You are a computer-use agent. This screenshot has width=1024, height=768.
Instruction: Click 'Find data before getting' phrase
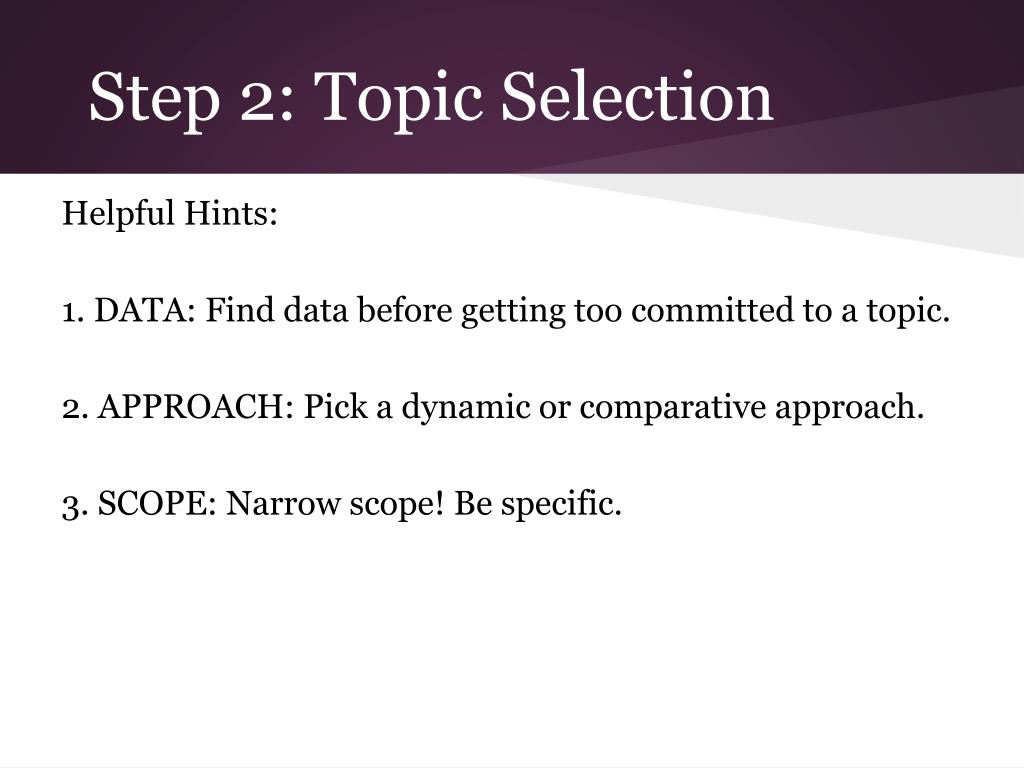(385, 311)
